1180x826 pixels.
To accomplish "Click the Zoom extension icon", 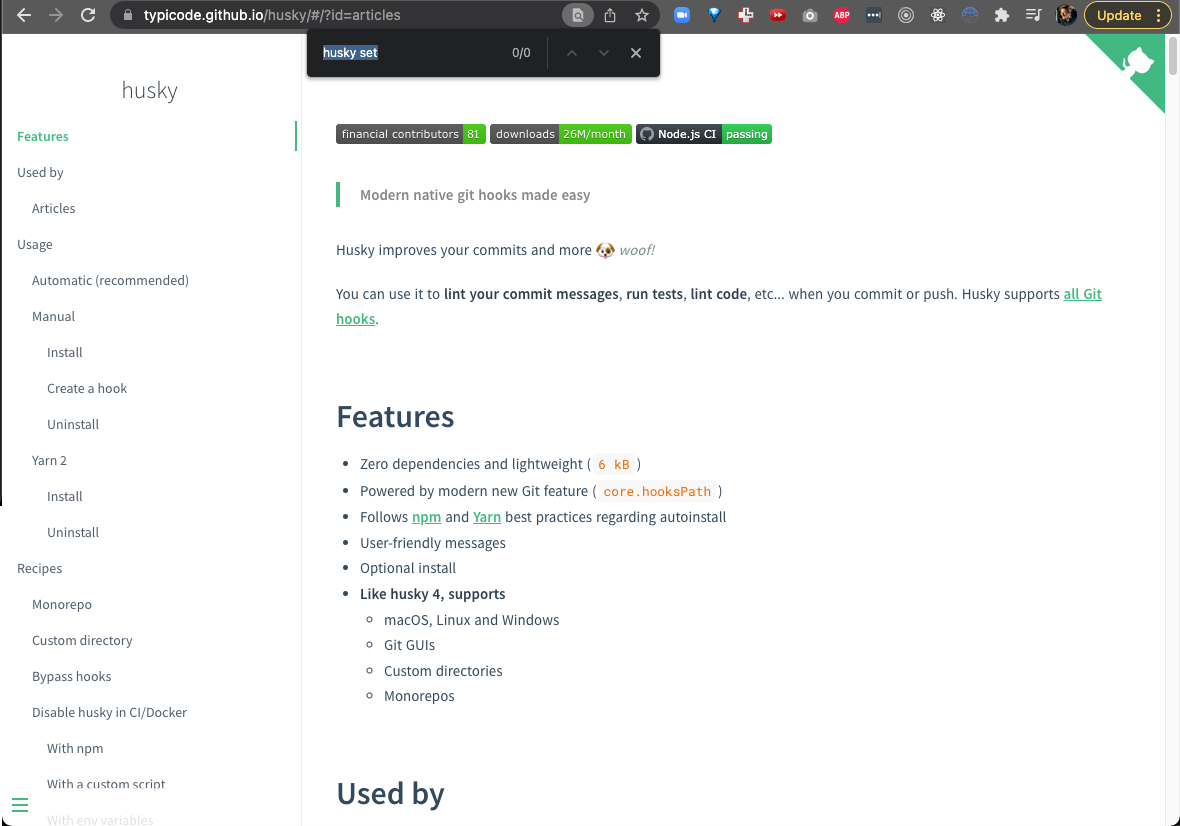I will click(x=681, y=15).
